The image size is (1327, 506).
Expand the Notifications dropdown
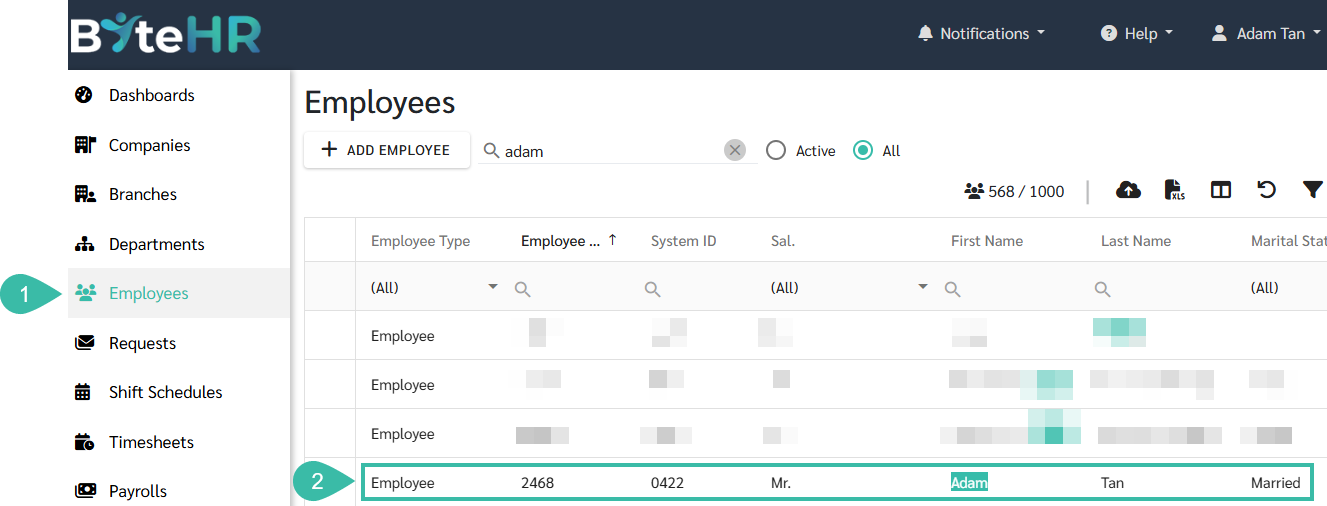[981, 33]
